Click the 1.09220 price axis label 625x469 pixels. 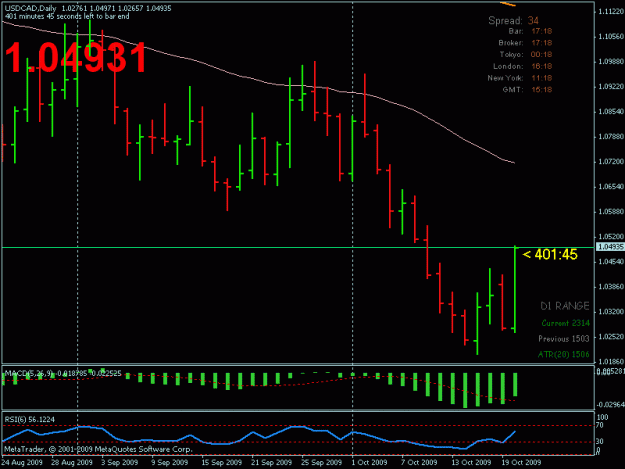pyautogui.click(x=611, y=86)
